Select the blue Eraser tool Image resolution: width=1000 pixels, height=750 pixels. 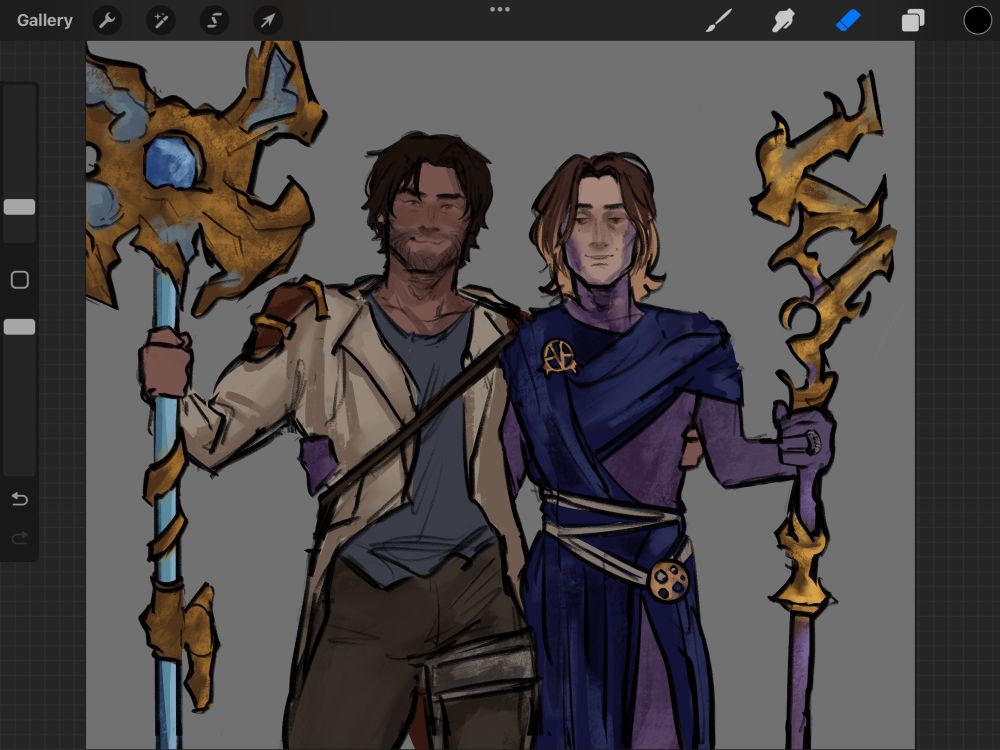pyautogui.click(x=848, y=20)
